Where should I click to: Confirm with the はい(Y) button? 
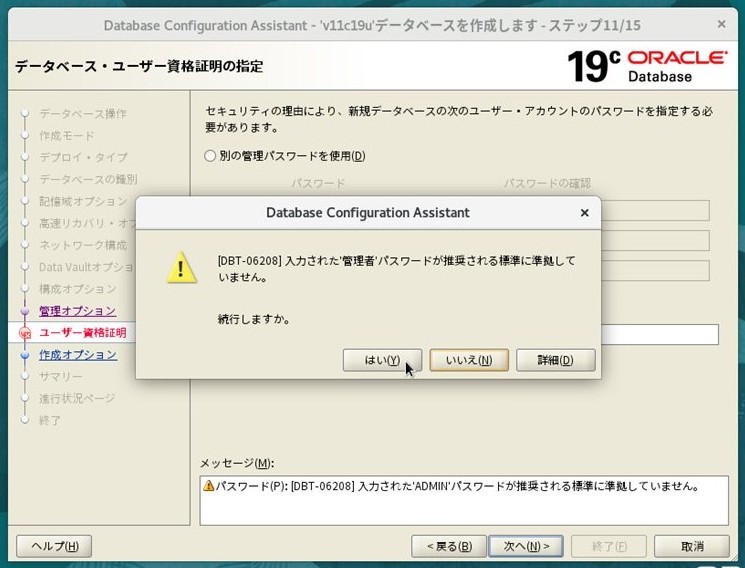click(x=382, y=360)
